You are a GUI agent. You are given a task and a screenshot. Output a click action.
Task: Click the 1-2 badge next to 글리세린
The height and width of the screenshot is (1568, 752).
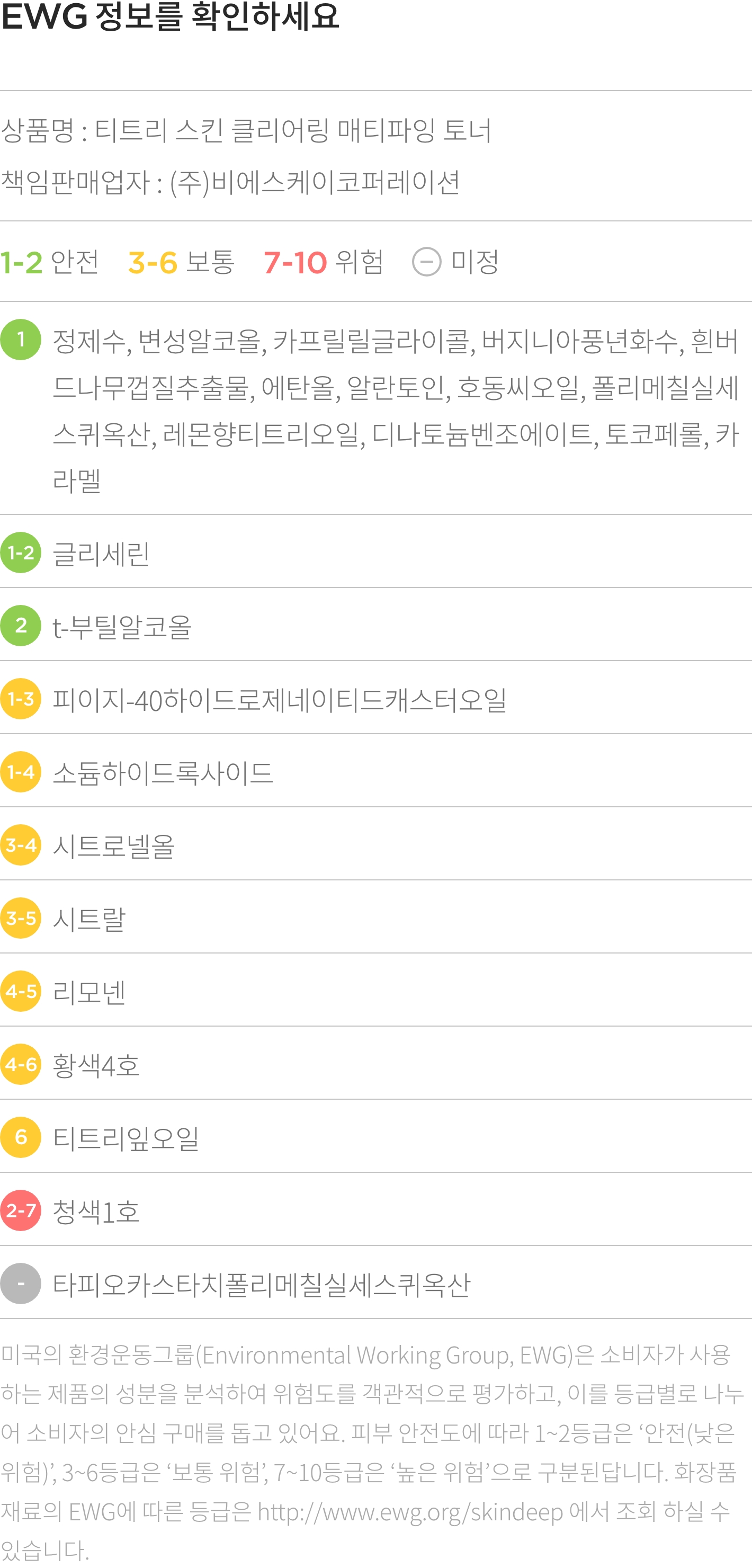(x=21, y=553)
